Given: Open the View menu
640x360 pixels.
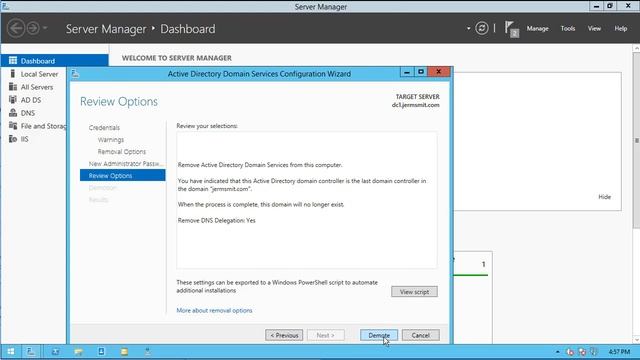Looking at the screenshot, I should [594, 28].
